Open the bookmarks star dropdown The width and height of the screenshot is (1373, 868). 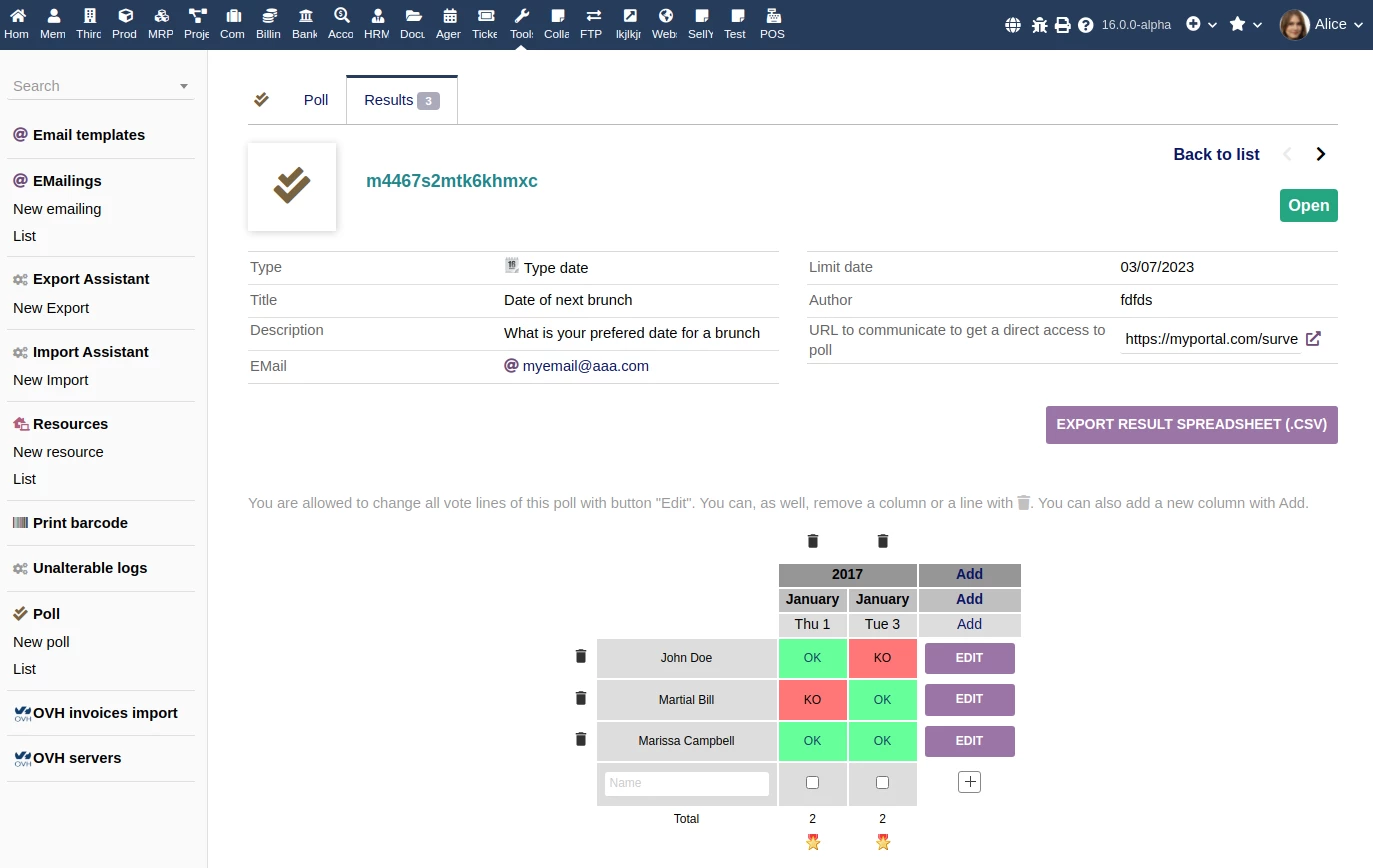(1245, 25)
